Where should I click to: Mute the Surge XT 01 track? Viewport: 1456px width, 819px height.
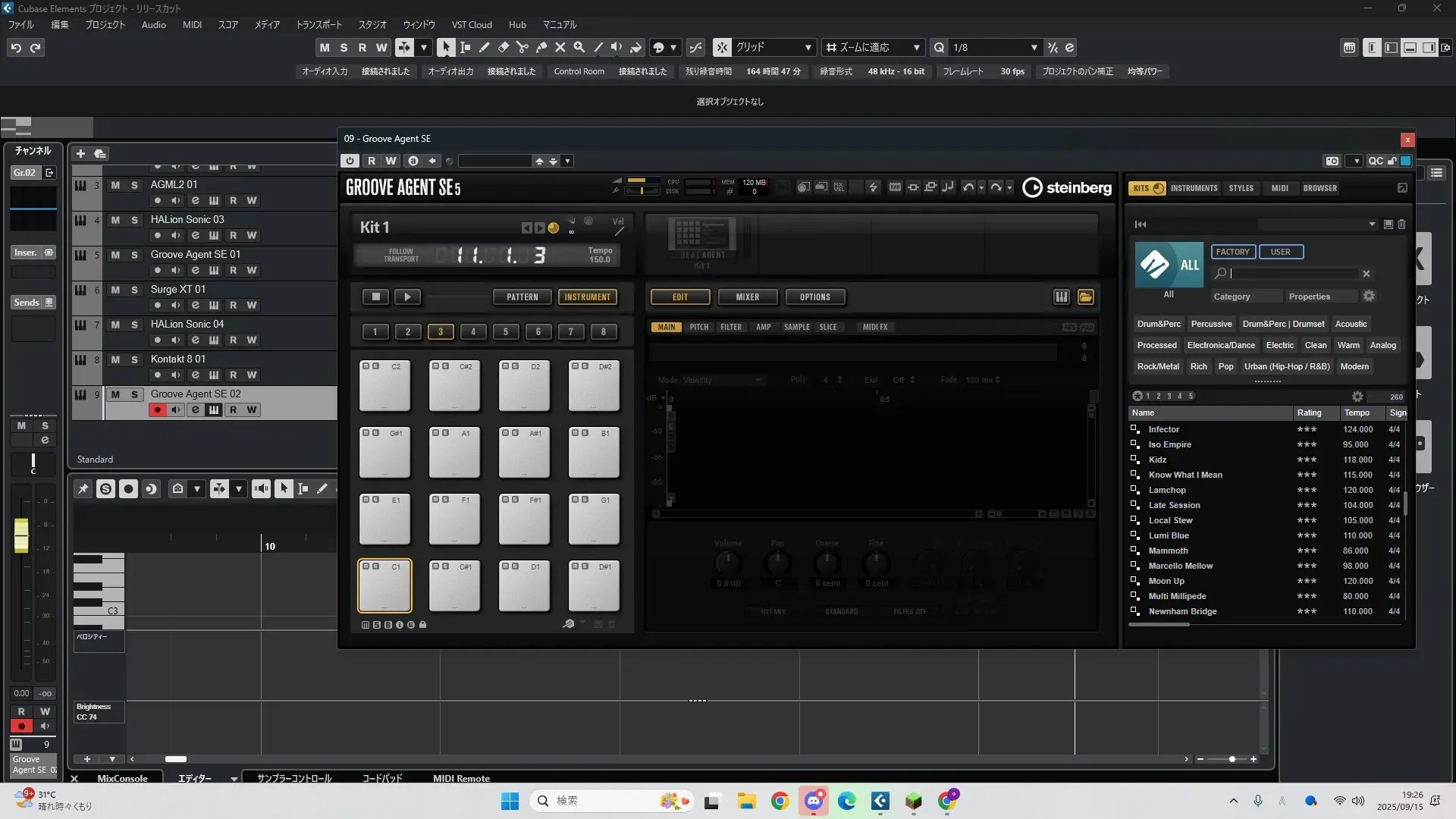tap(115, 290)
